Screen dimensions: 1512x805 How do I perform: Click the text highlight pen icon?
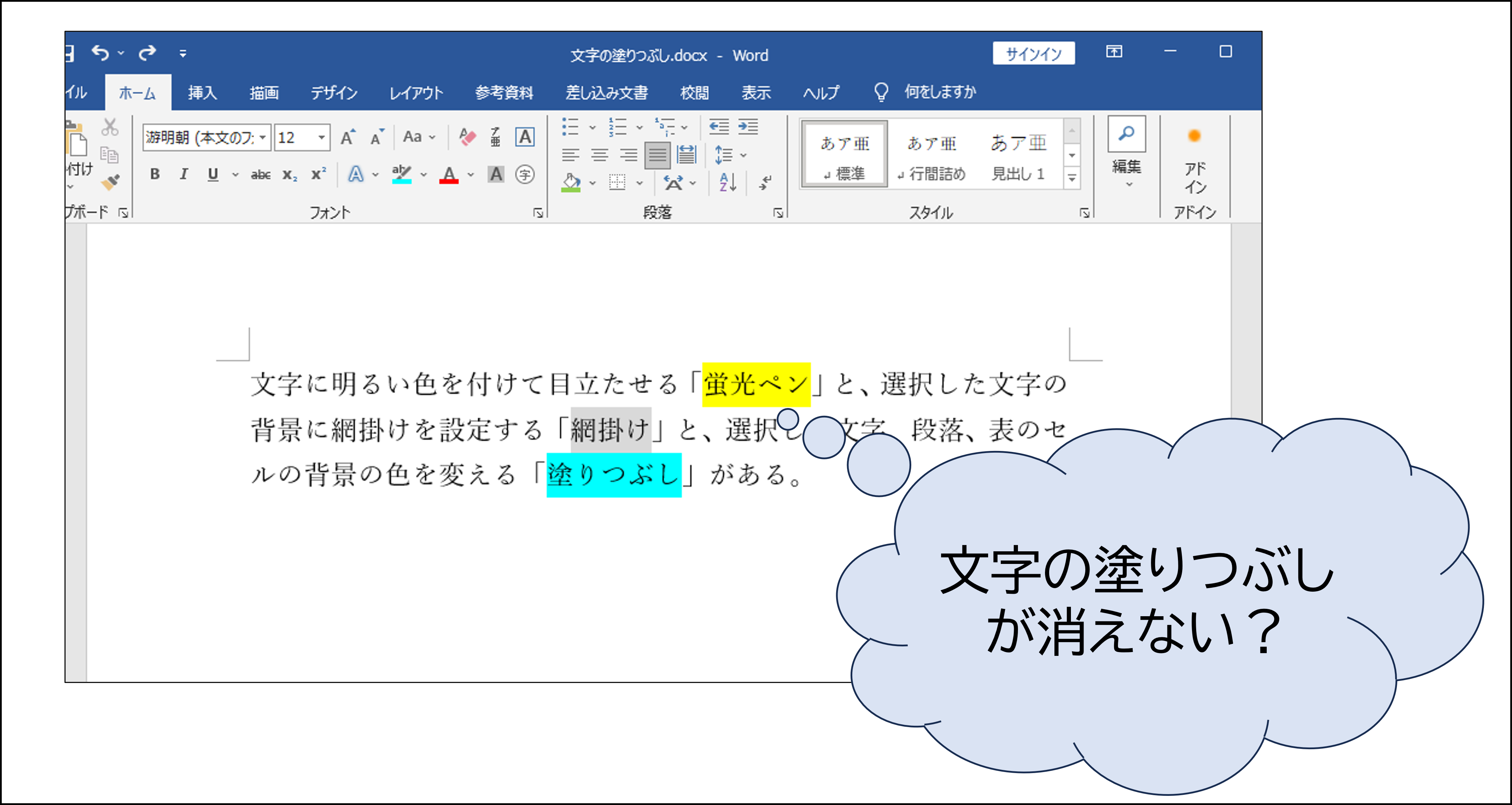(x=402, y=174)
